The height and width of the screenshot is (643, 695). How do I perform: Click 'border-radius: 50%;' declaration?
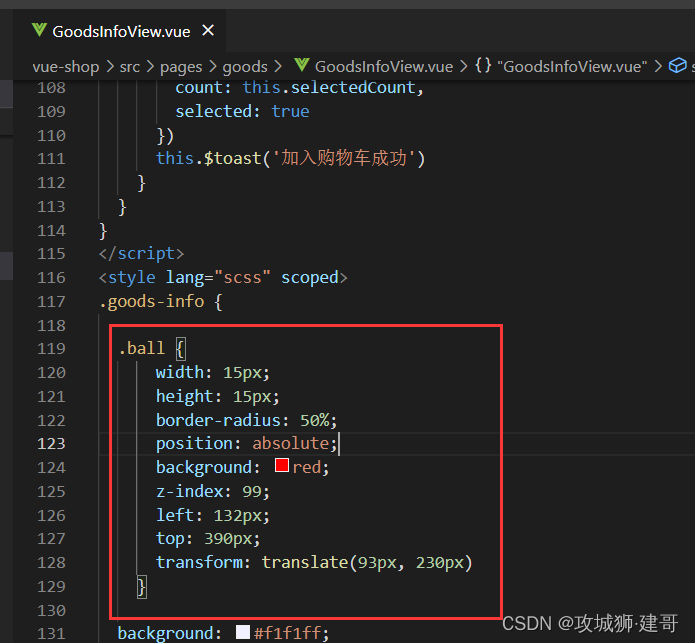[246, 420]
